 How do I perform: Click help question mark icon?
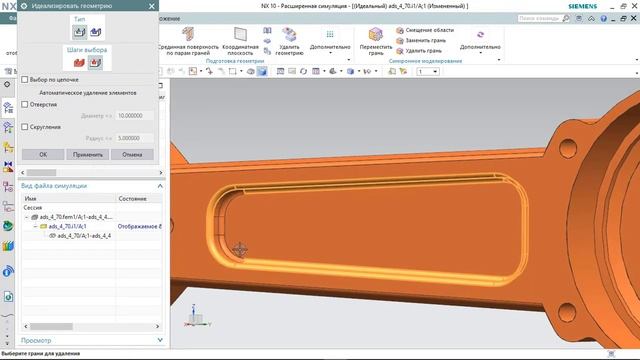pos(603,19)
